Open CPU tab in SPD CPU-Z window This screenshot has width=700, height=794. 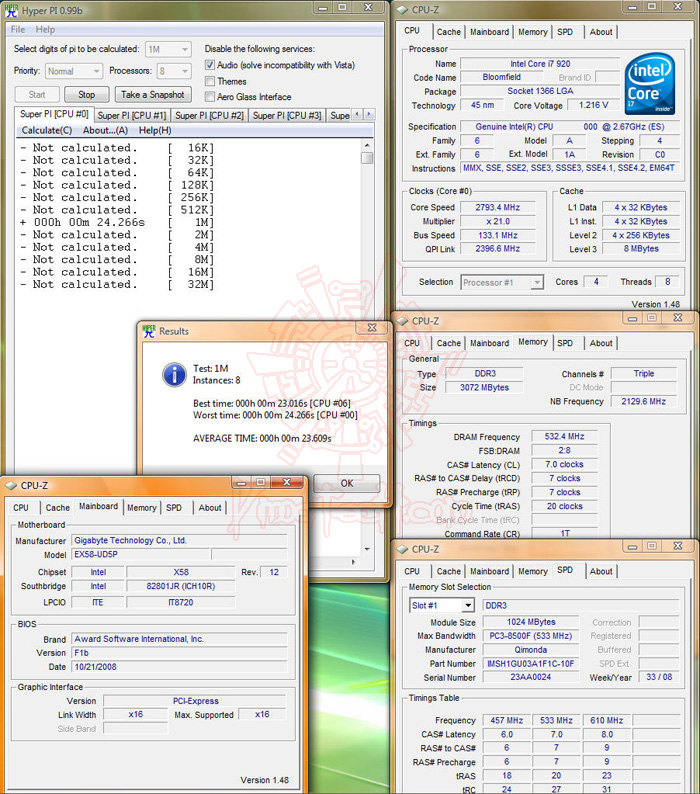pos(412,572)
